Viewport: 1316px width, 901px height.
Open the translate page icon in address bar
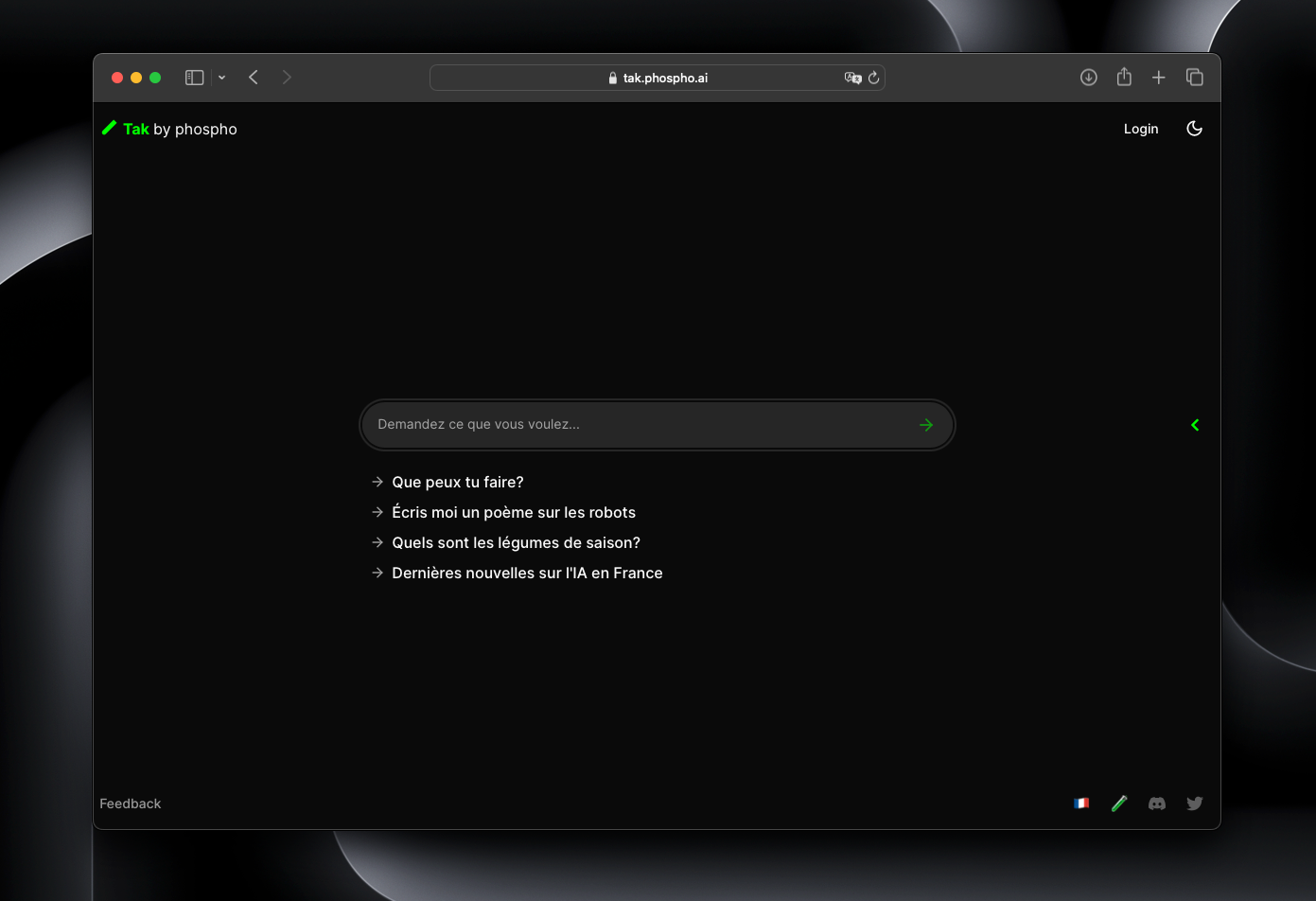click(x=852, y=79)
